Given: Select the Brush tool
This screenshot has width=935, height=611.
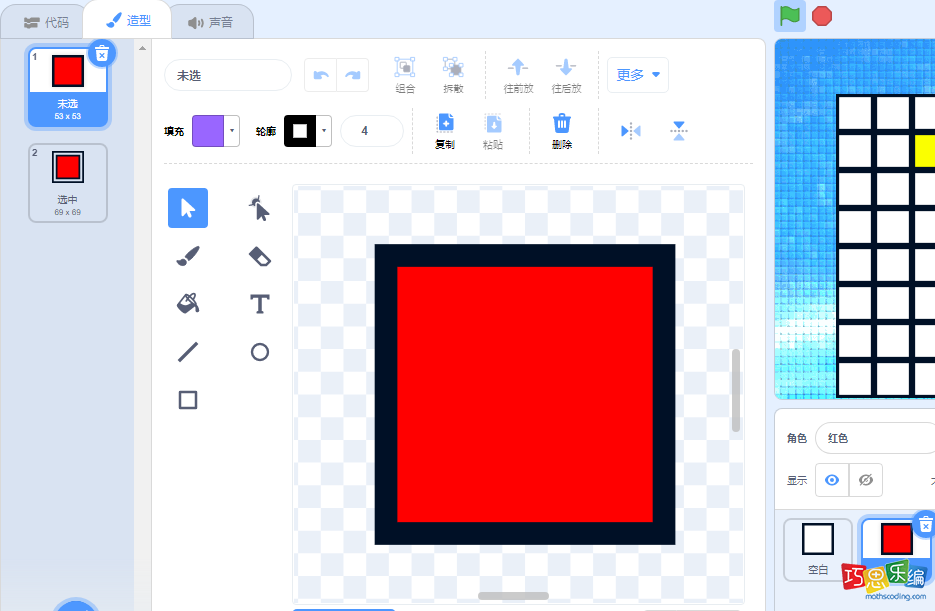Looking at the screenshot, I should pyautogui.click(x=188, y=257).
